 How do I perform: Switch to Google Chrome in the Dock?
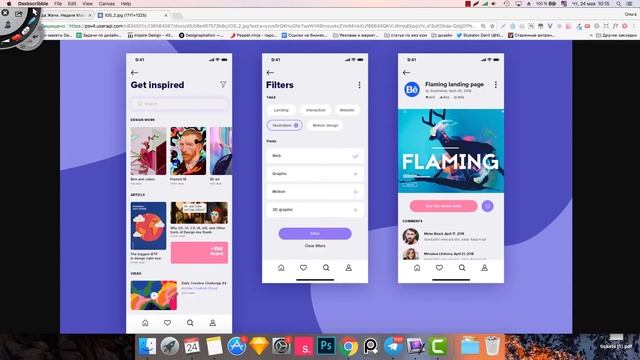click(x=348, y=346)
